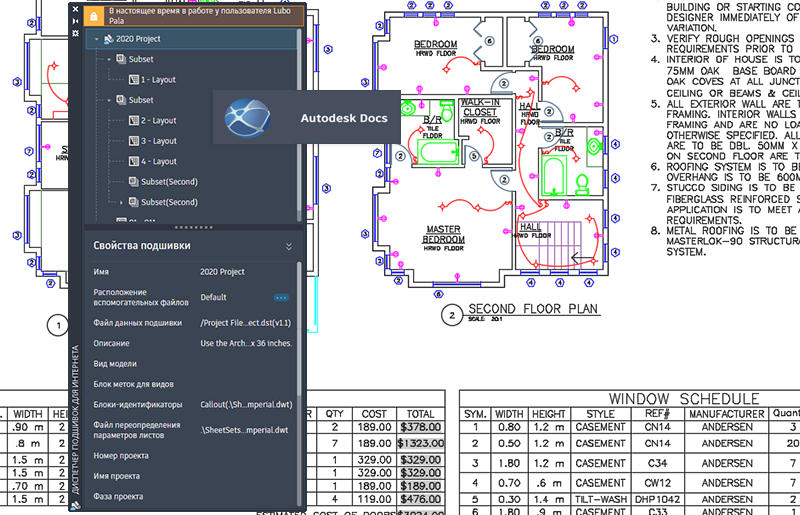
Task: Select icon of Subset containing 1 - Layout
Action: pyautogui.click(x=121, y=59)
